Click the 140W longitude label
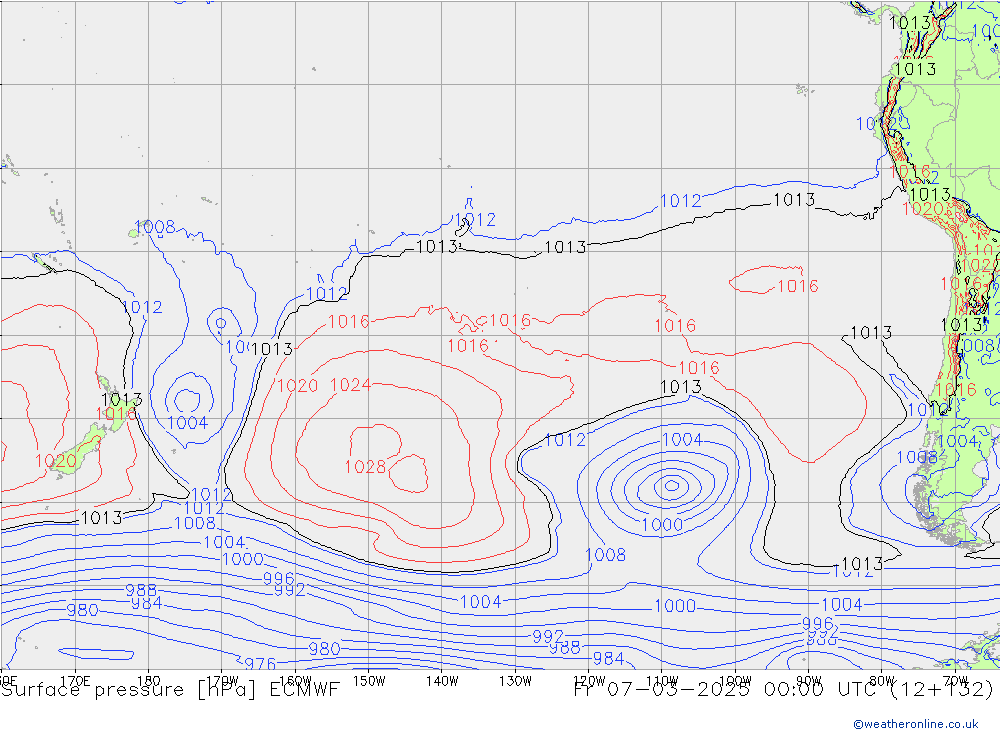This screenshot has height=733, width=1000. click(x=441, y=680)
